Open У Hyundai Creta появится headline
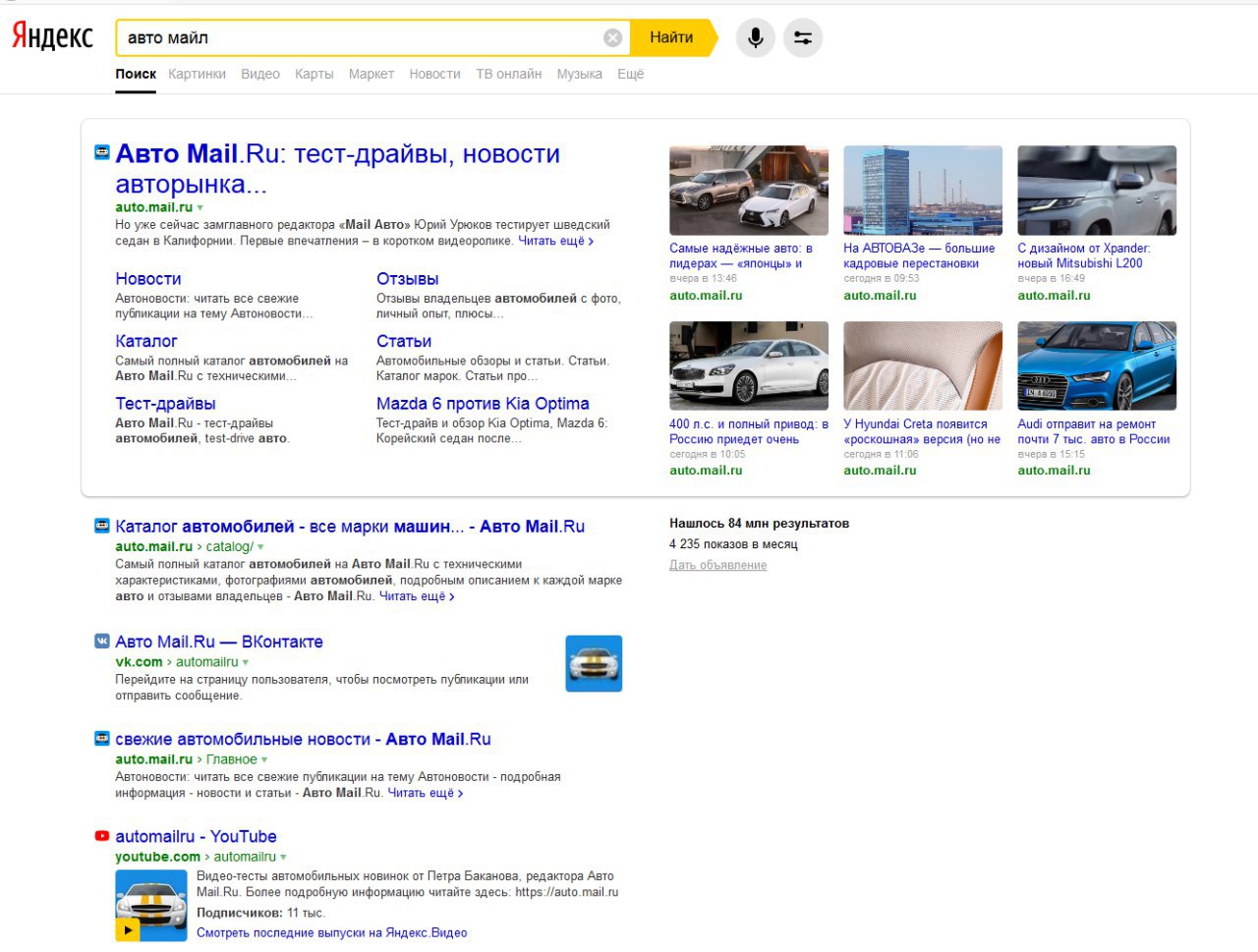The height and width of the screenshot is (952, 1258). click(922, 431)
